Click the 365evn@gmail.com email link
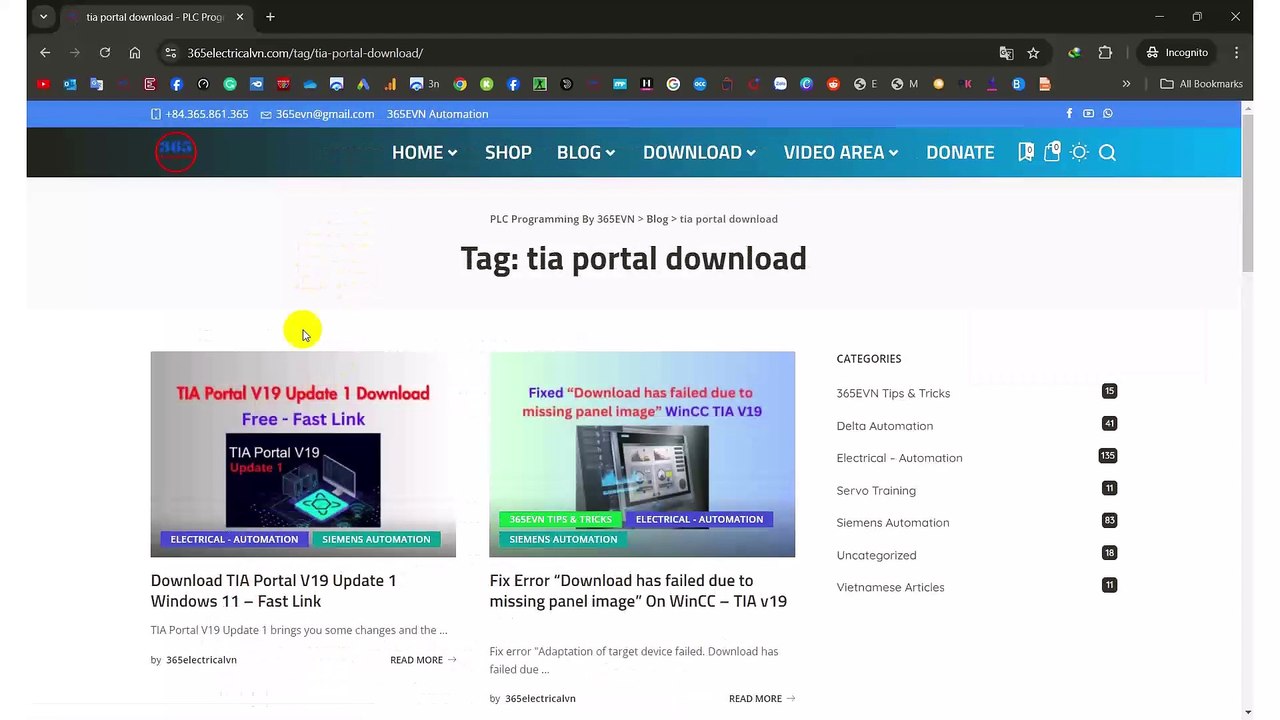The height and width of the screenshot is (720, 1280). (317, 114)
